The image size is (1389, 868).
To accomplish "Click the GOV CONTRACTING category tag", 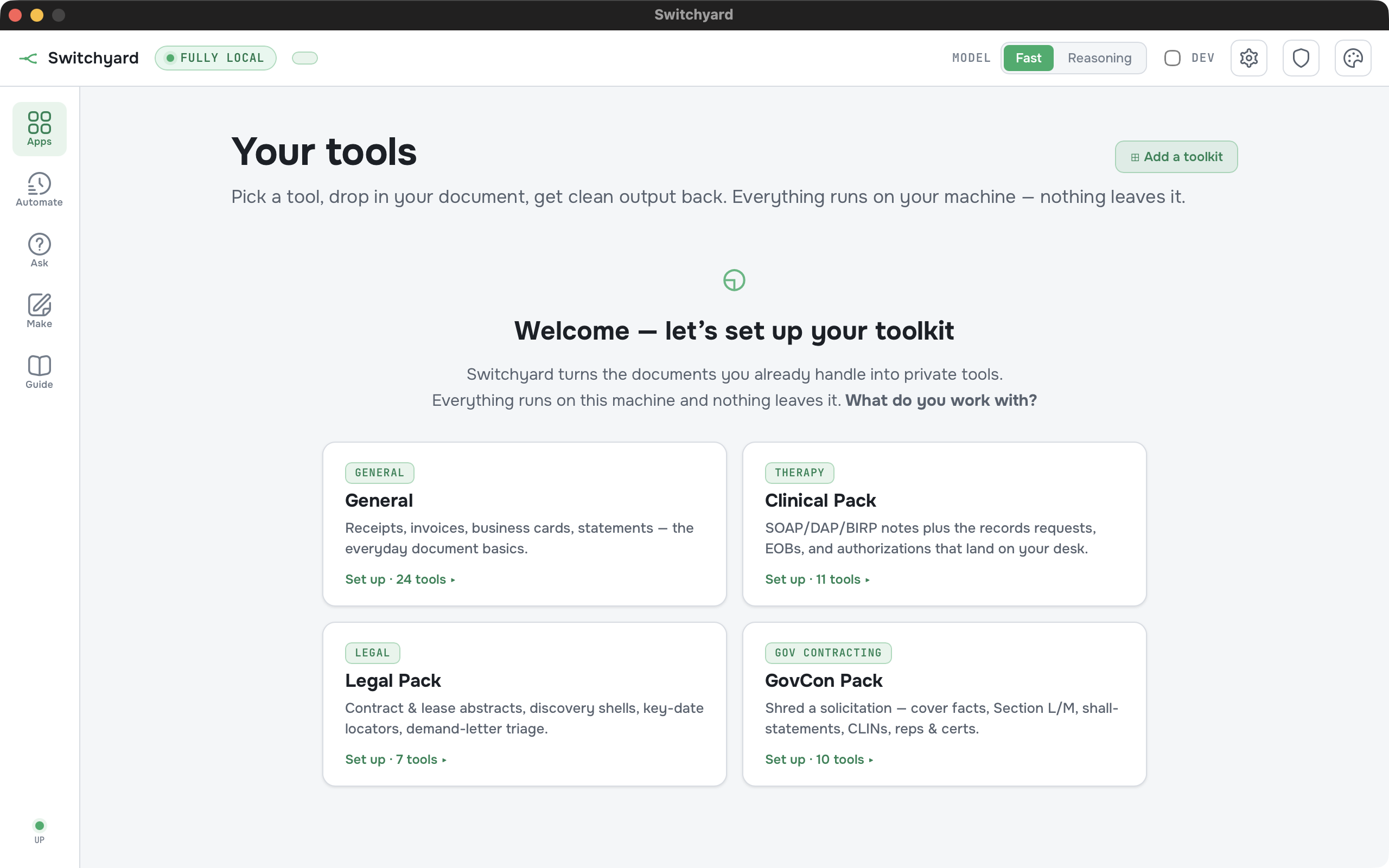I will 827,653.
